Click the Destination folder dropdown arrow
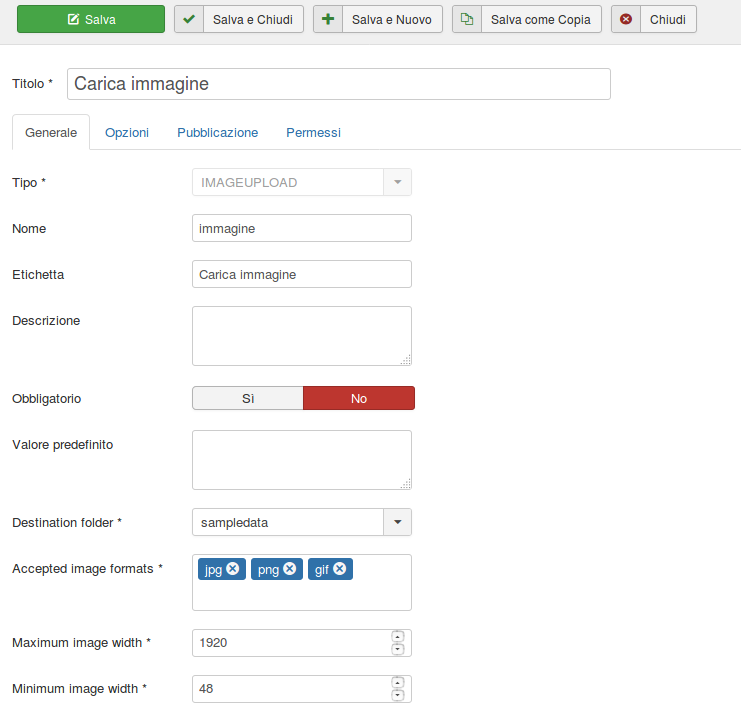Screen dimensions: 741x712 point(397,522)
